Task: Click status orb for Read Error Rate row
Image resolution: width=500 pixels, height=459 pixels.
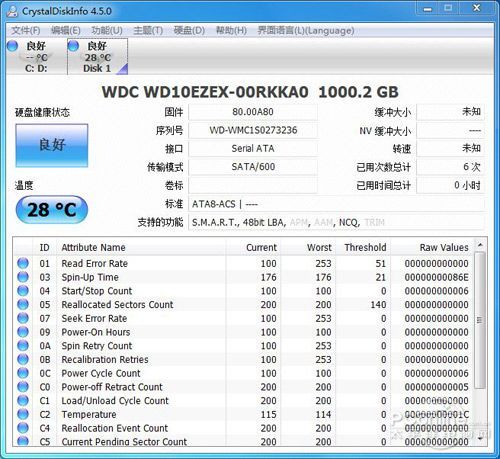Action: [x=23, y=263]
